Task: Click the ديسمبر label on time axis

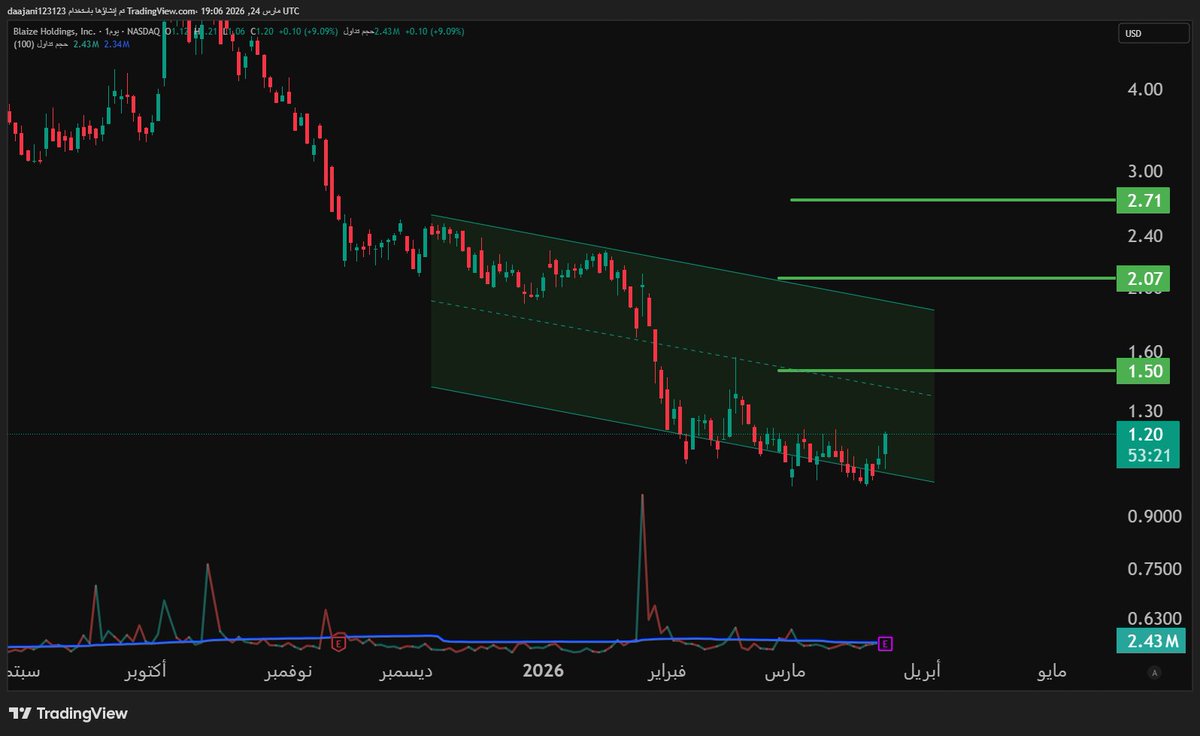Action: tap(406, 672)
